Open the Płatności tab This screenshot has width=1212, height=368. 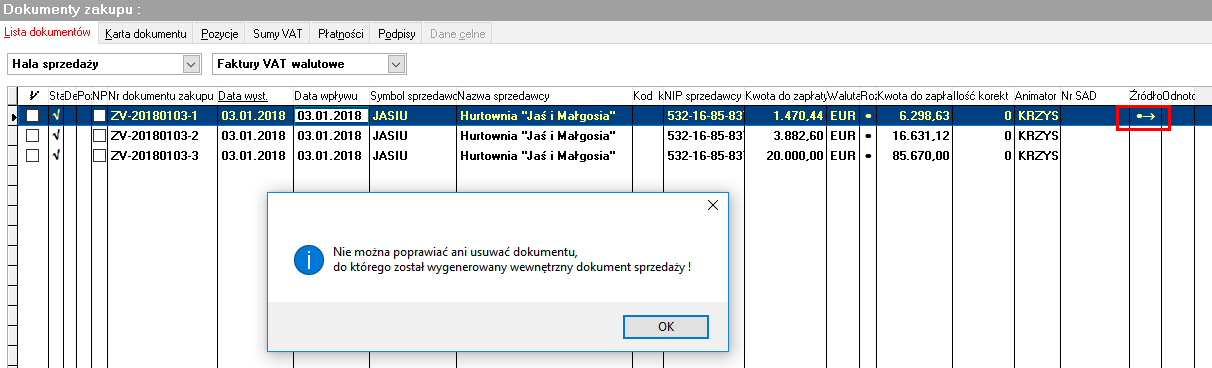[x=340, y=33]
